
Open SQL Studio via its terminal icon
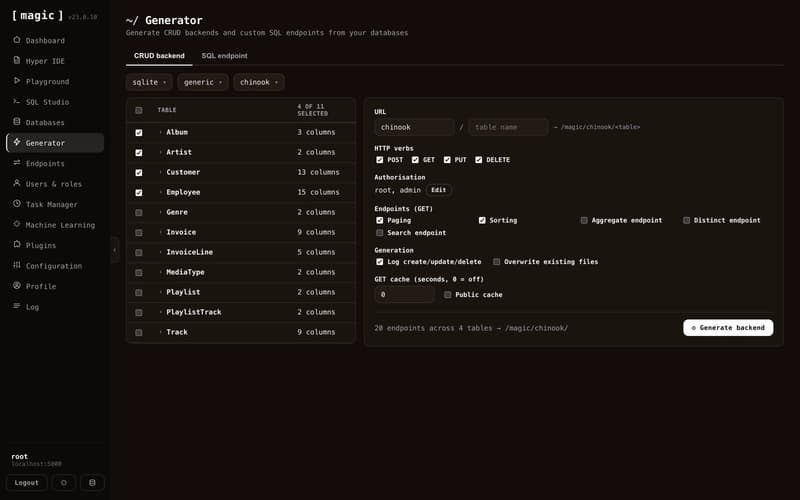tap(17, 101)
